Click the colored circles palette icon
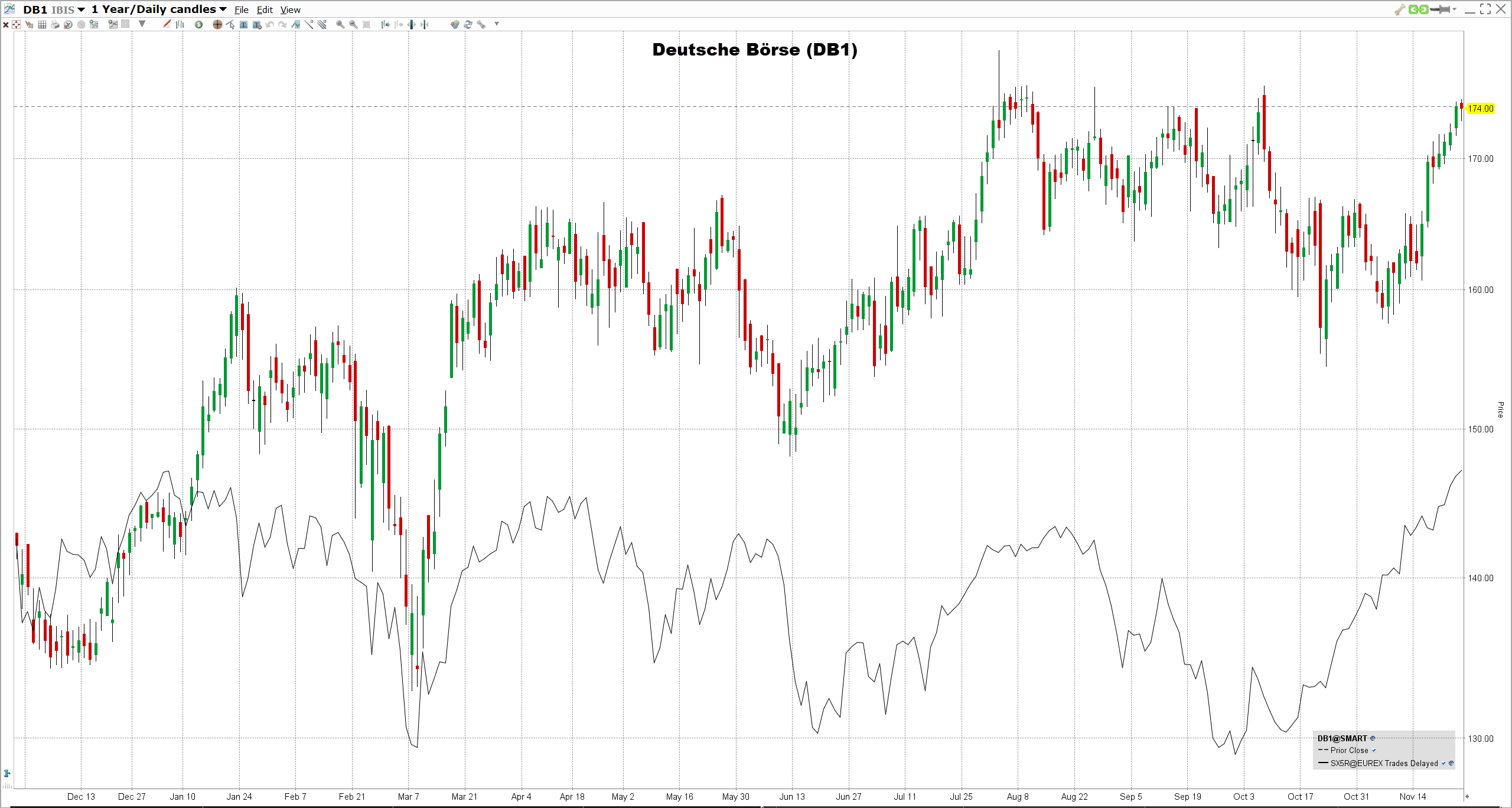Screen dimensions: 1512x808 pos(455,24)
